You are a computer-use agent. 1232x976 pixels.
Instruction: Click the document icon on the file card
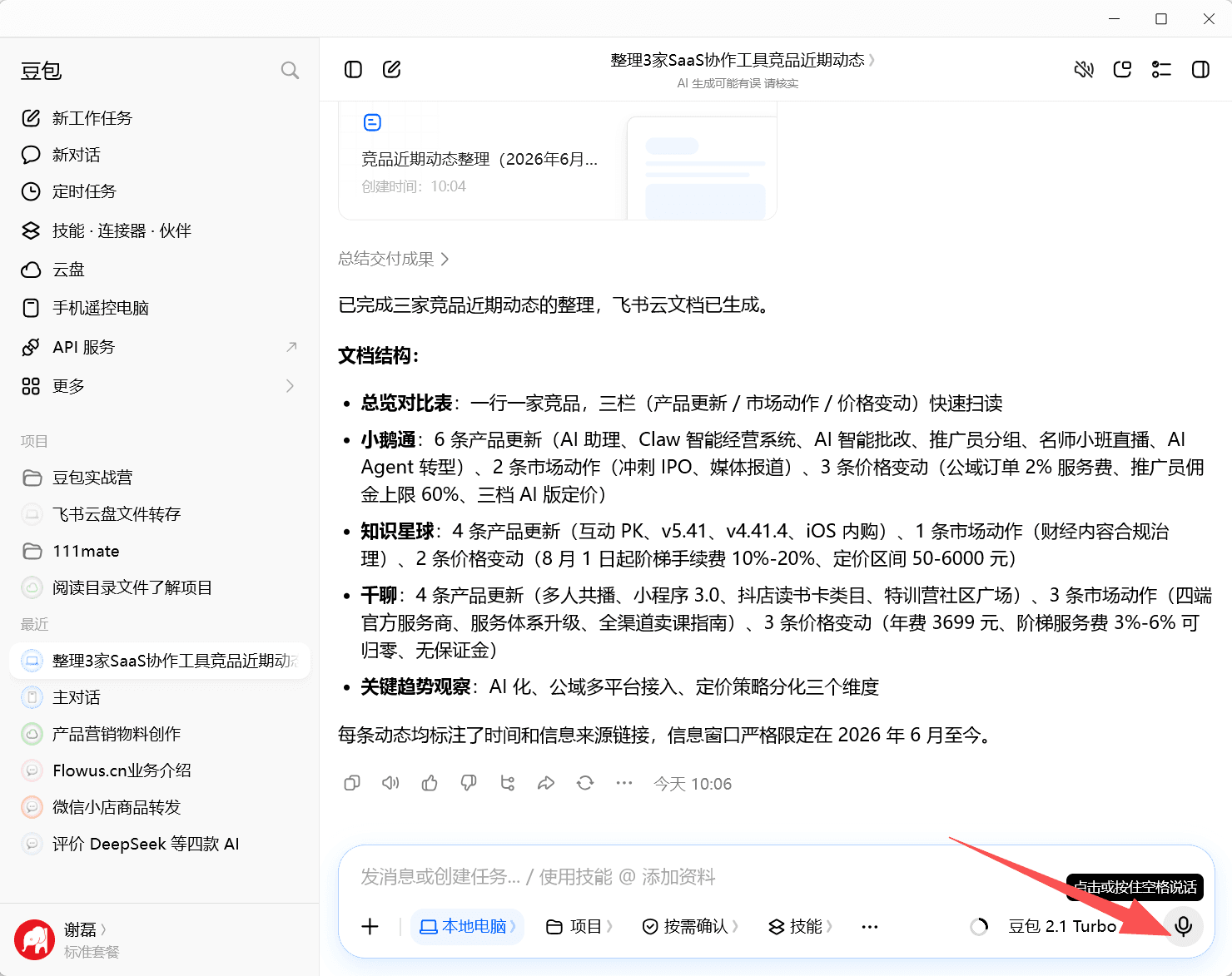[x=372, y=122]
